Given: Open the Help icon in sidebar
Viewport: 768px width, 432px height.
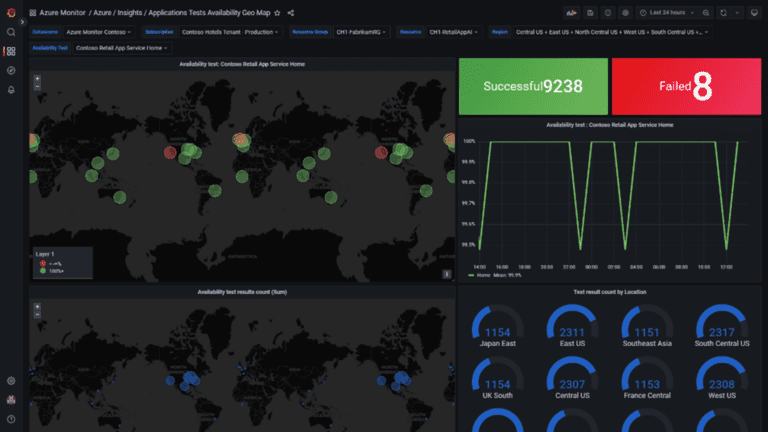Looking at the screenshot, I should (x=11, y=419).
